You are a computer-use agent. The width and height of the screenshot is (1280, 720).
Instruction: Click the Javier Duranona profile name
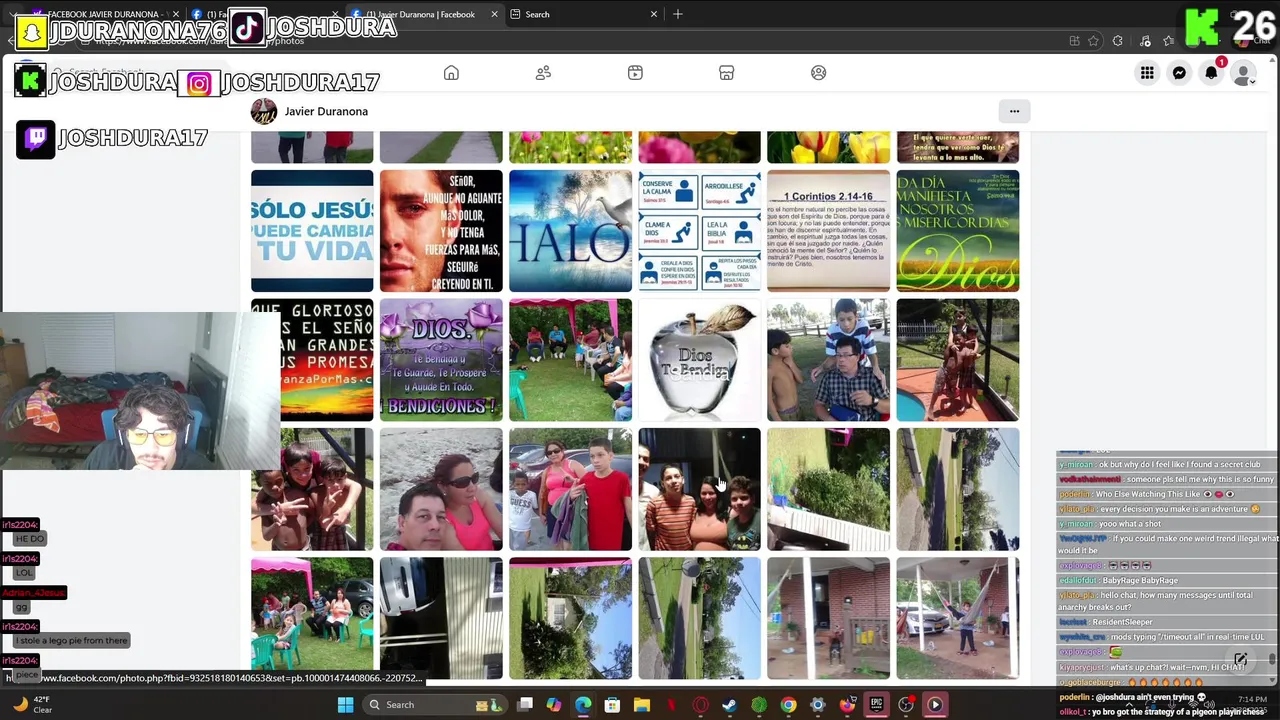(x=326, y=111)
